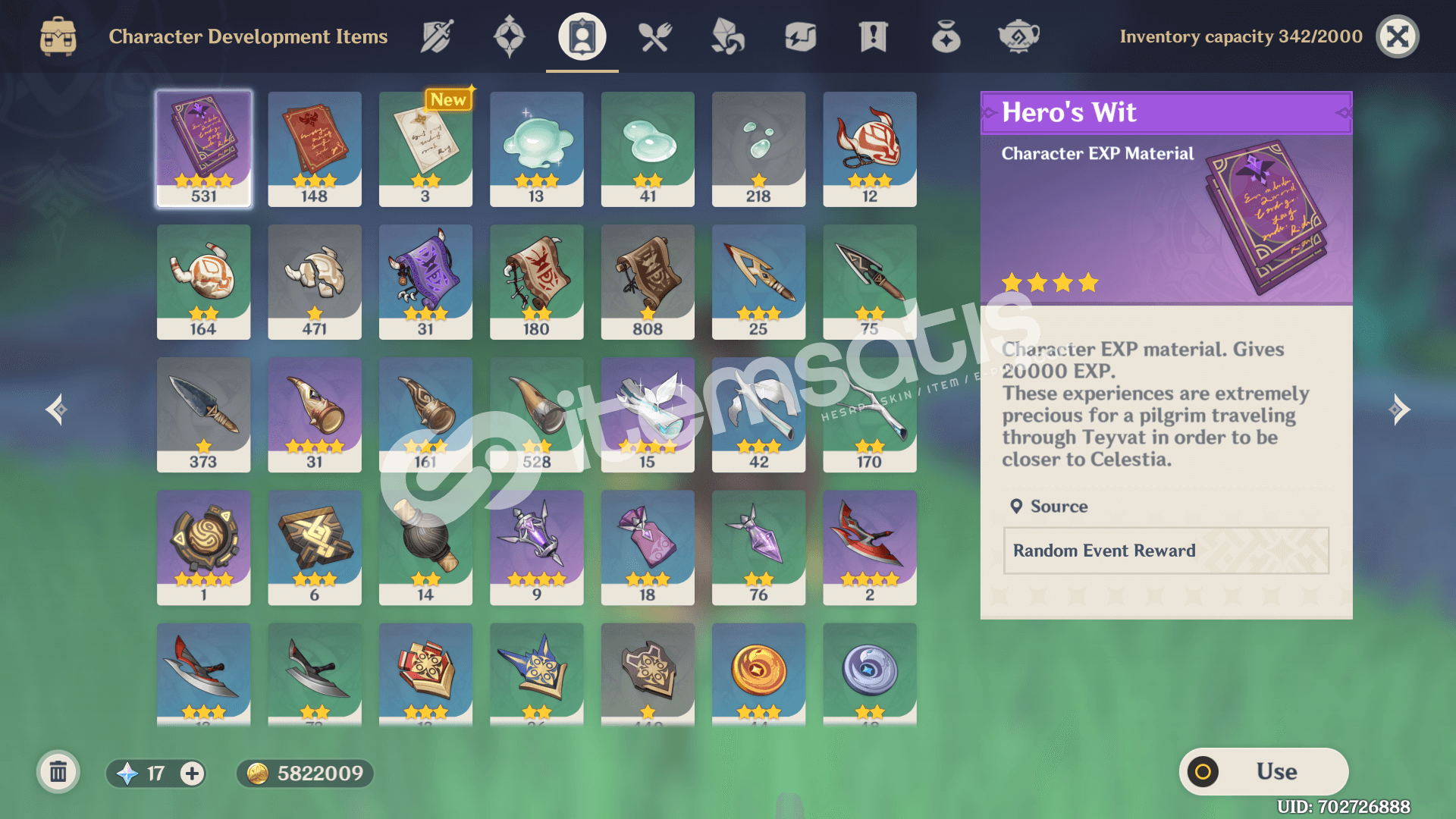Image resolution: width=1456 pixels, height=819 pixels.
Task: Open the Weapons inventory tab
Action: tap(437, 36)
